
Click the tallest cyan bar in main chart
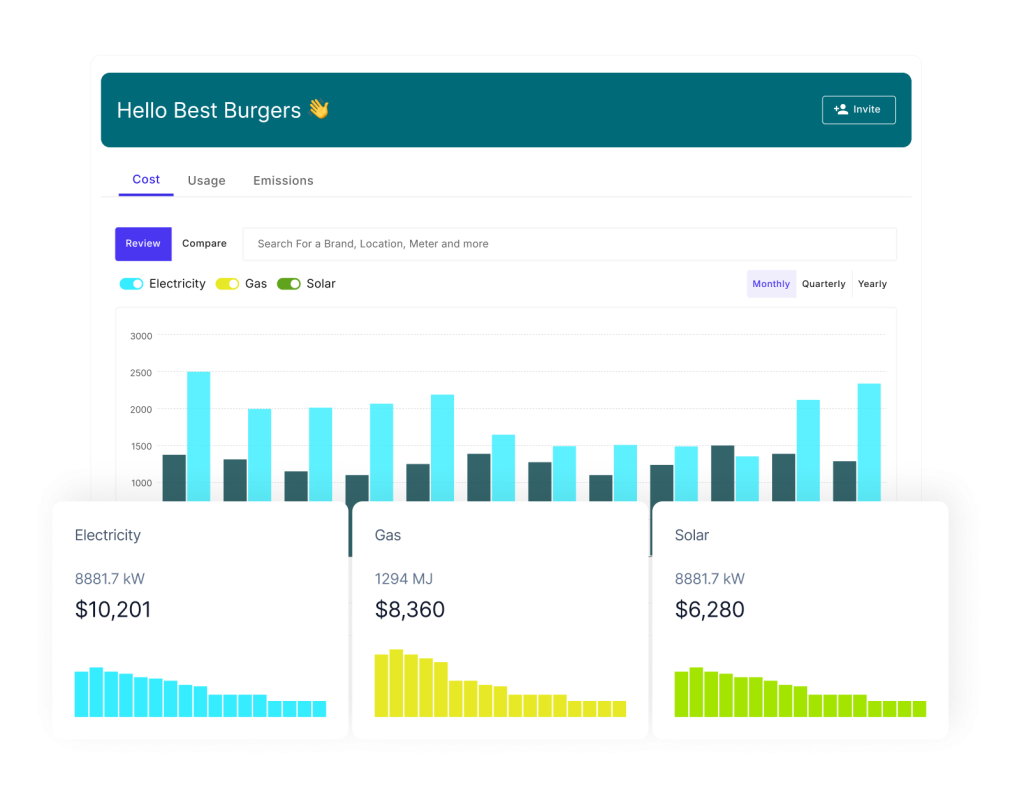click(x=199, y=435)
